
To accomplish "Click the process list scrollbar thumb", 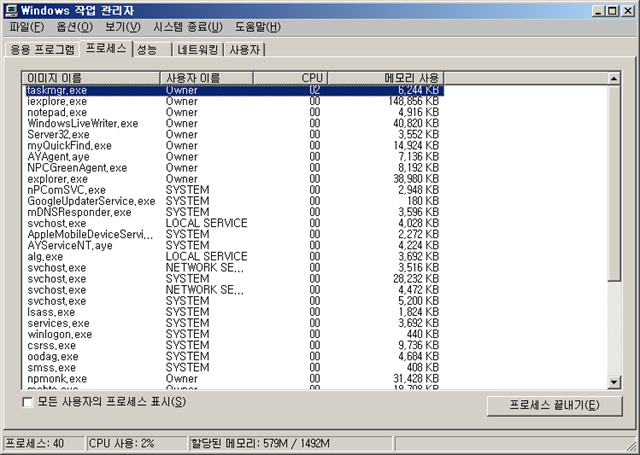I will coord(614,183).
